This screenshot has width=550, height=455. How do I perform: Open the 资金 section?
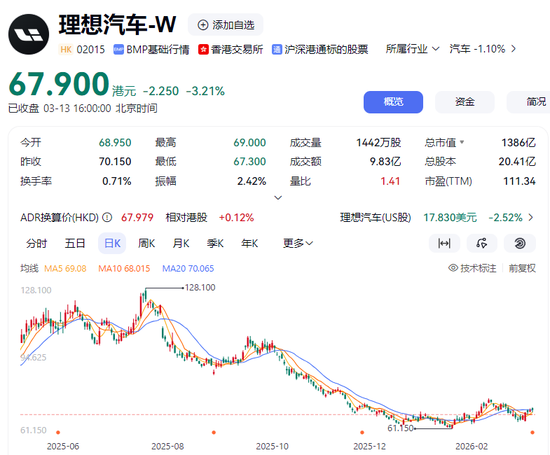coord(465,102)
